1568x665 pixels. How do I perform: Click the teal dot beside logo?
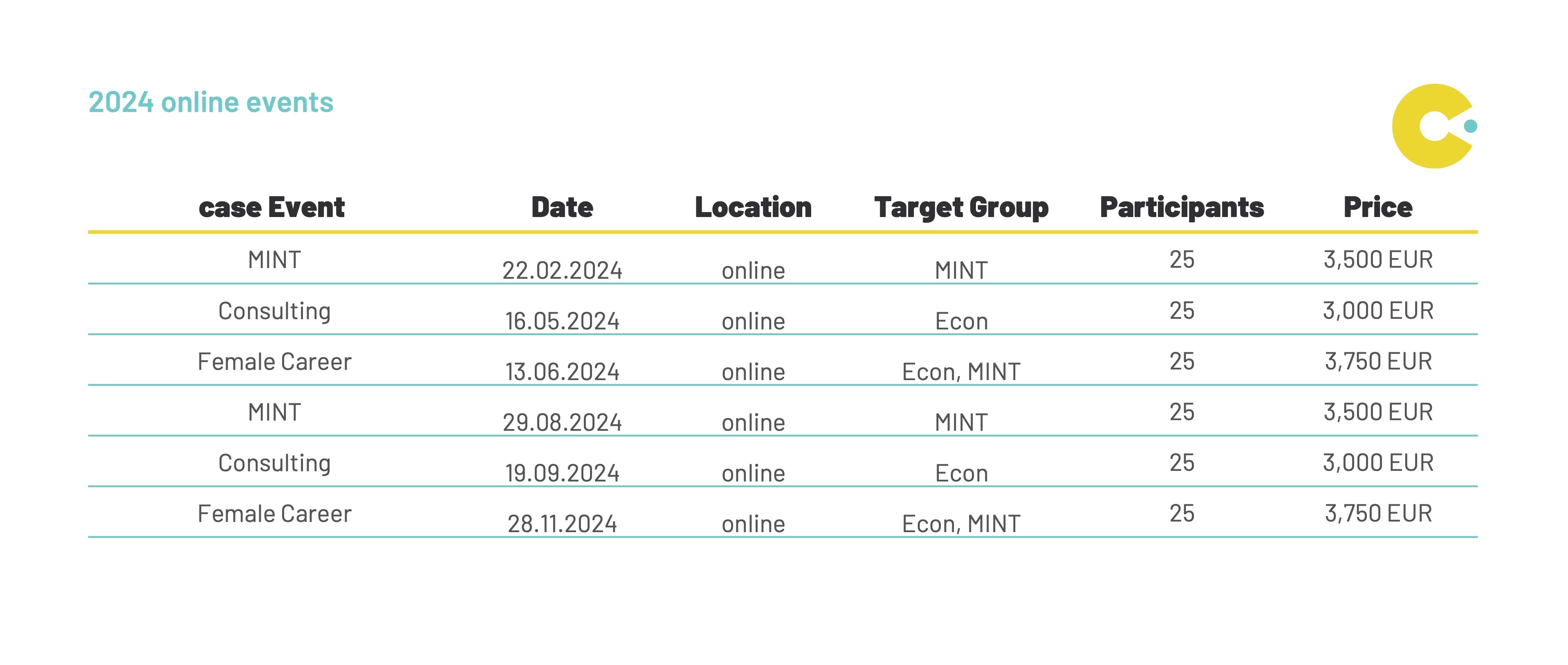pos(1471,126)
